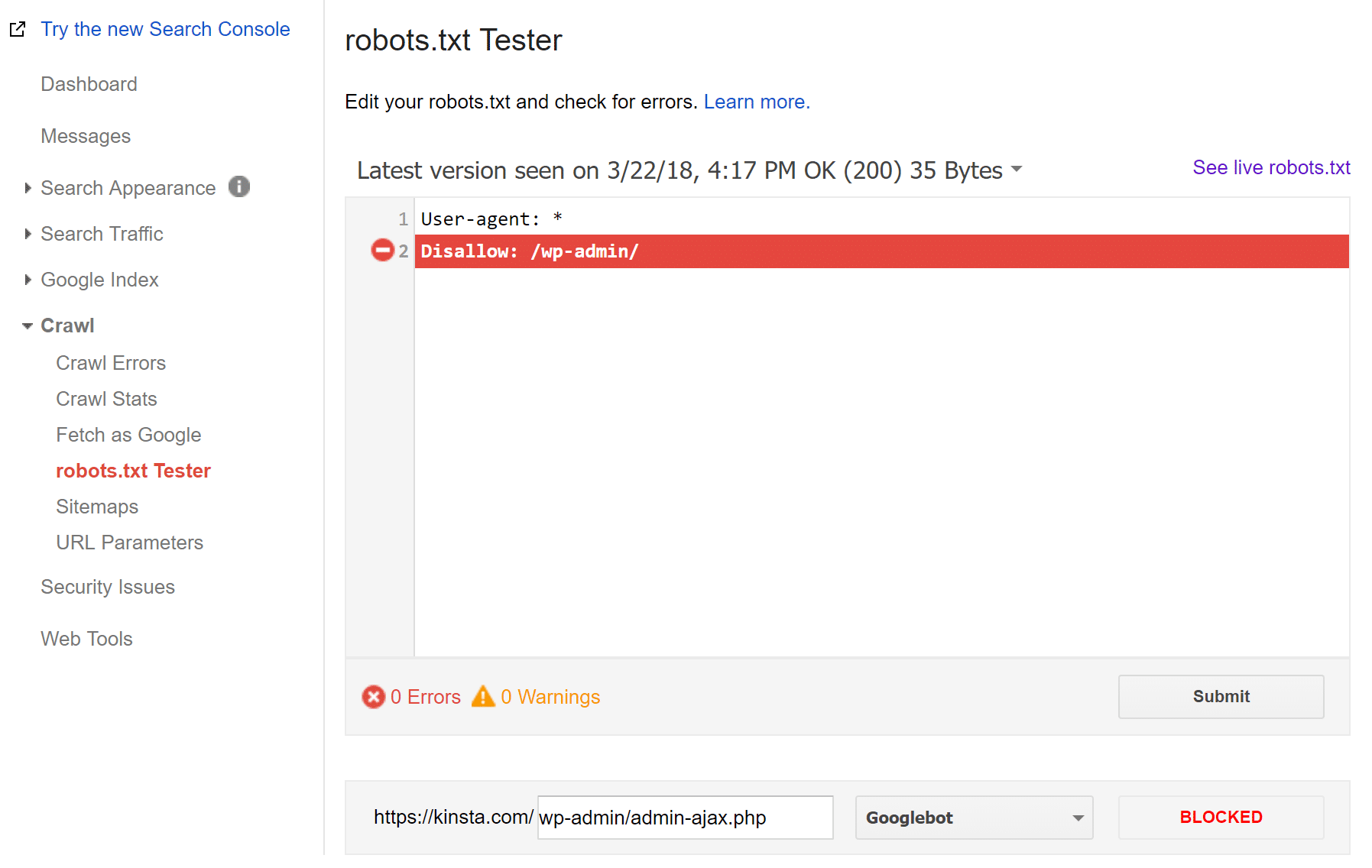This screenshot has width=1372, height=868.
Task: Open the See live robots.txt link
Action: click(x=1270, y=167)
